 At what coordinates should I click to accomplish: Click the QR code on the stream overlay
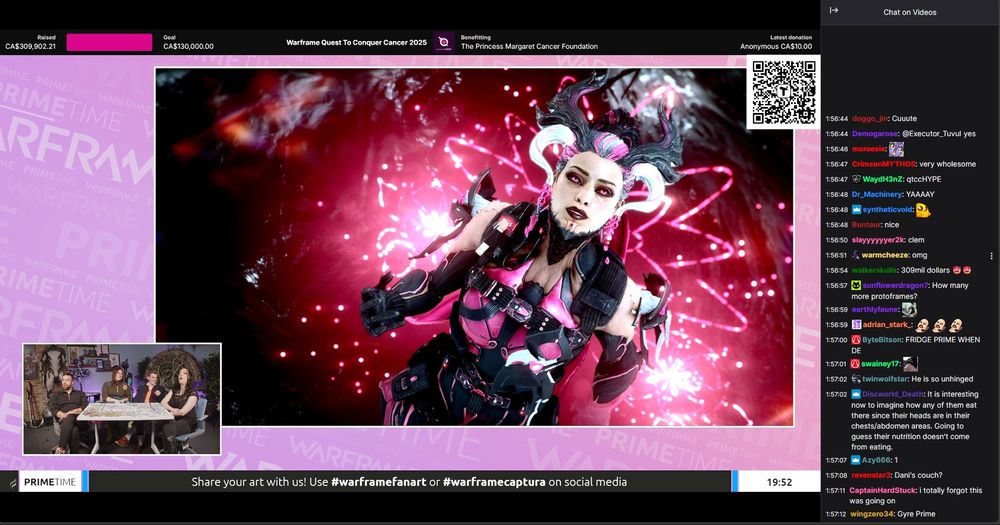[784, 92]
